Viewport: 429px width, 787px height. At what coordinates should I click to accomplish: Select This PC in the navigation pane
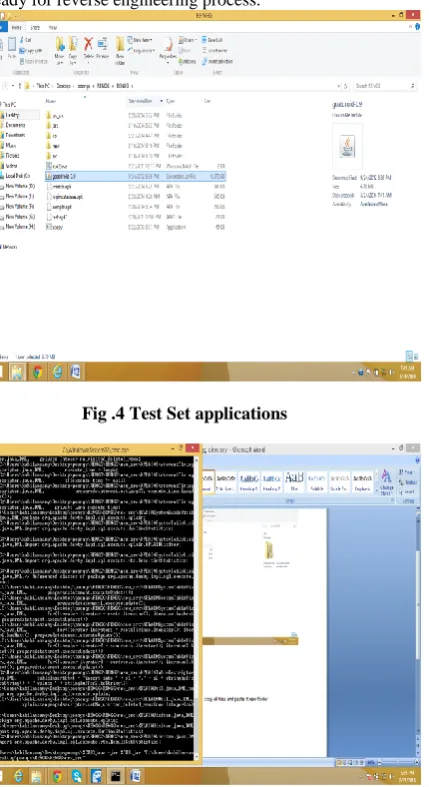9,104
